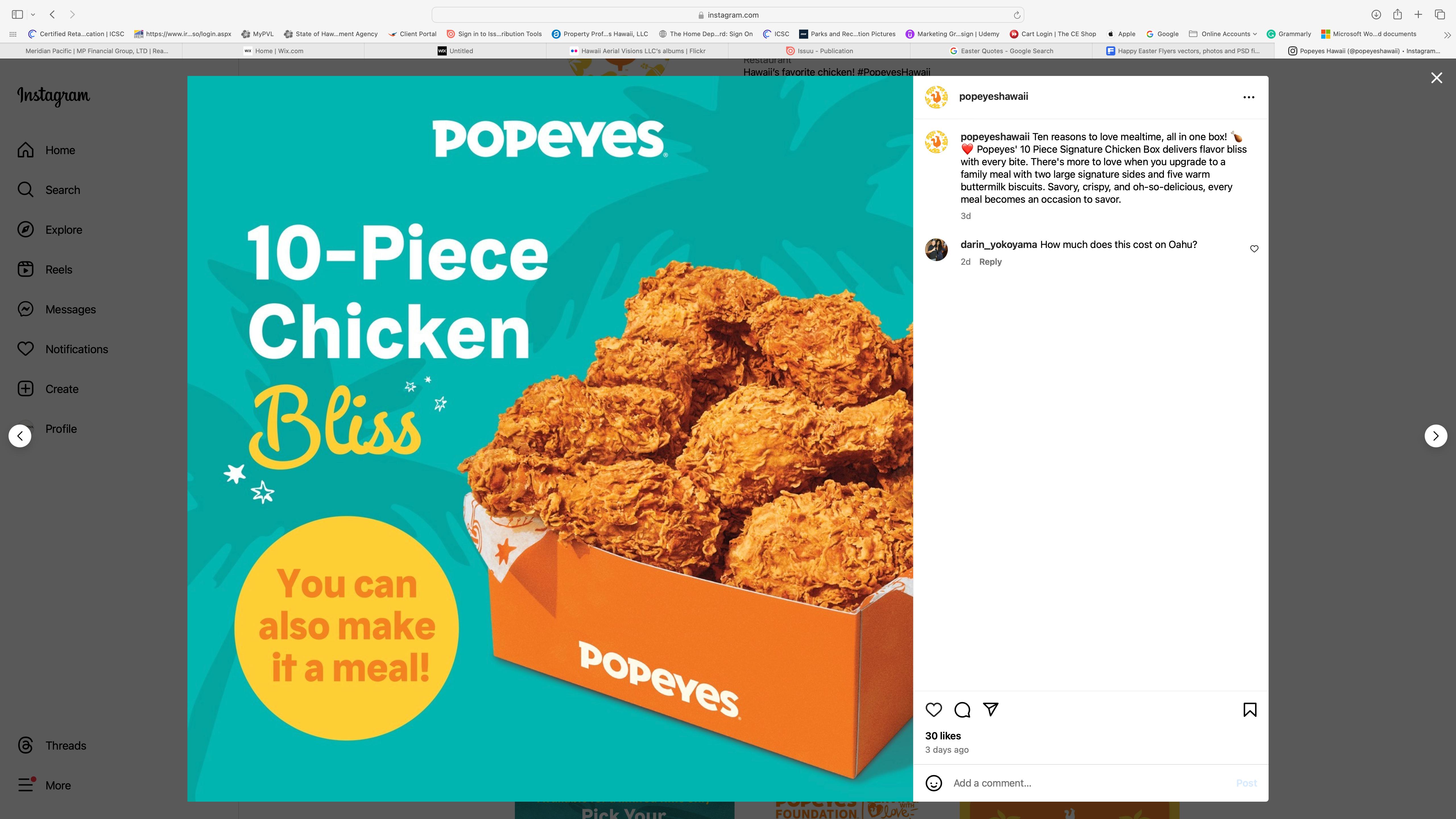
Task: Open comment bubble icon below post
Action: click(962, 710)
